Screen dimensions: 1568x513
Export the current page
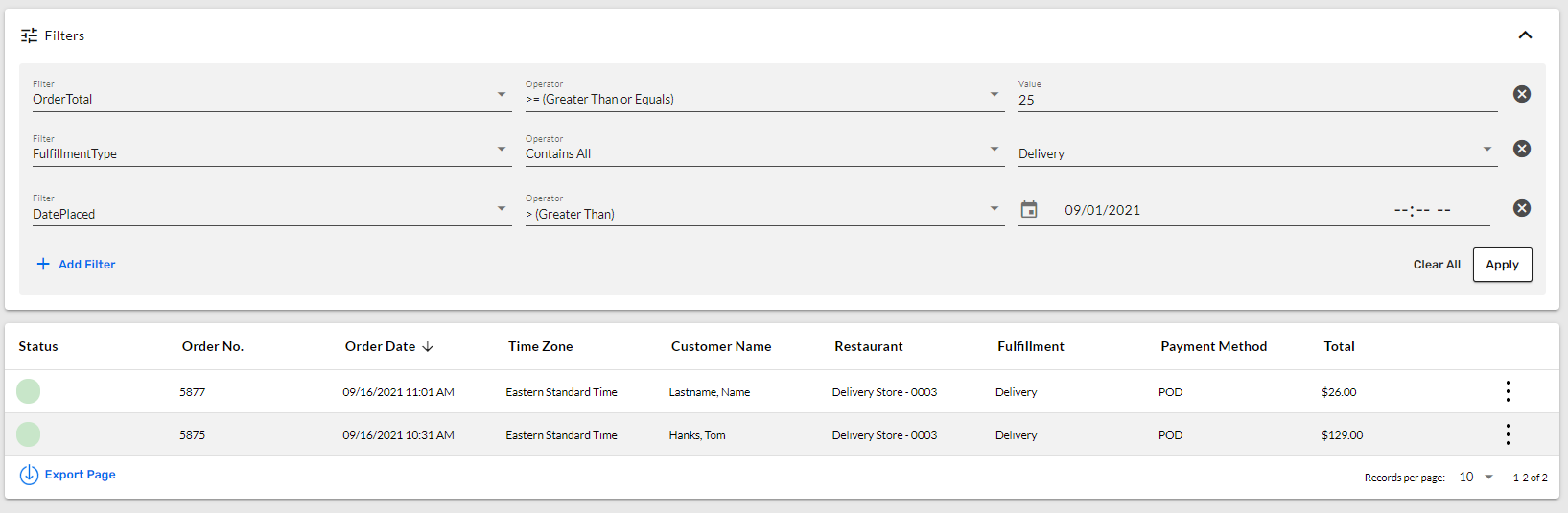67,475
